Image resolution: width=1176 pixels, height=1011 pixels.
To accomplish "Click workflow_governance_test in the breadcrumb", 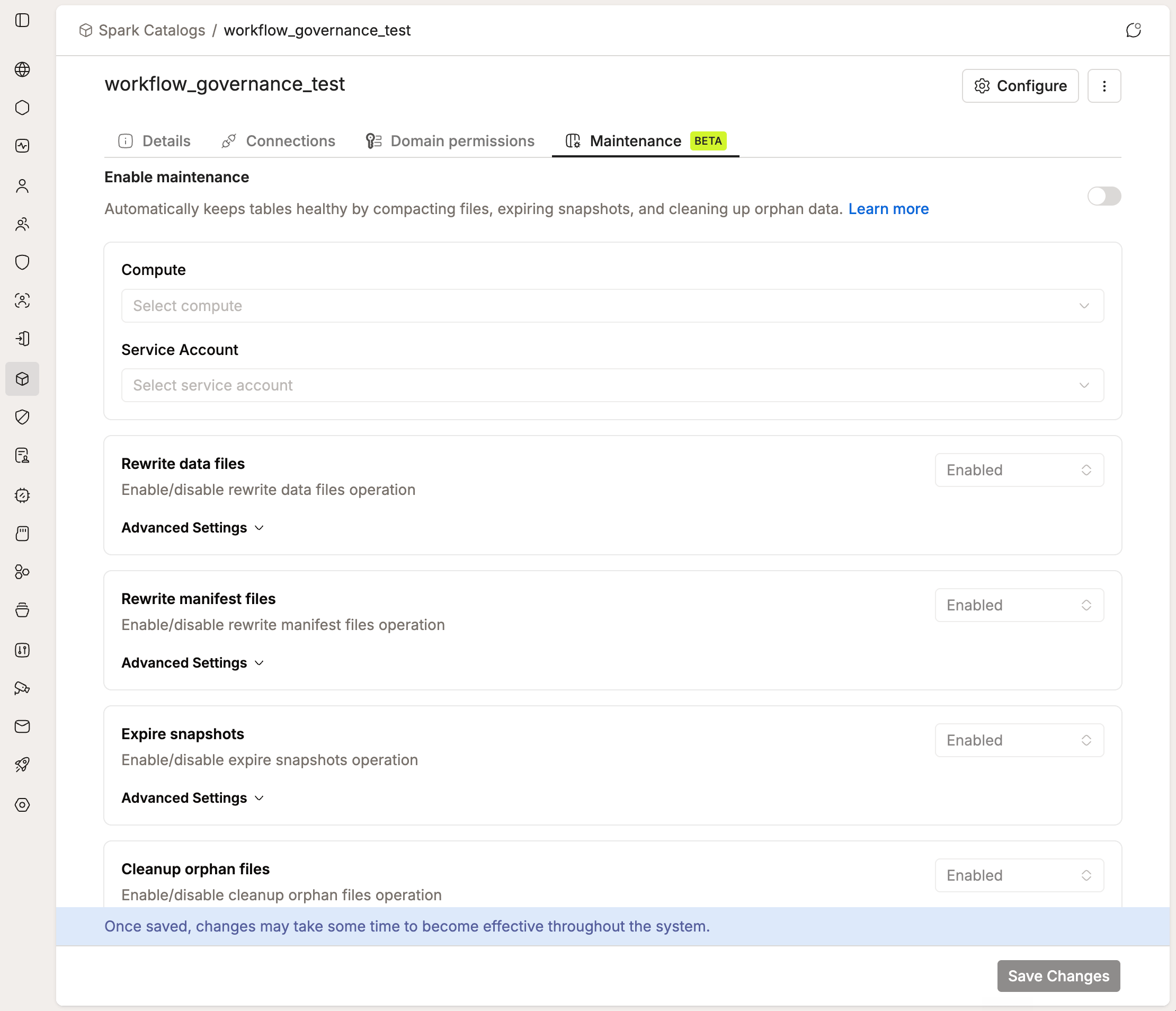I will point(317,30).
